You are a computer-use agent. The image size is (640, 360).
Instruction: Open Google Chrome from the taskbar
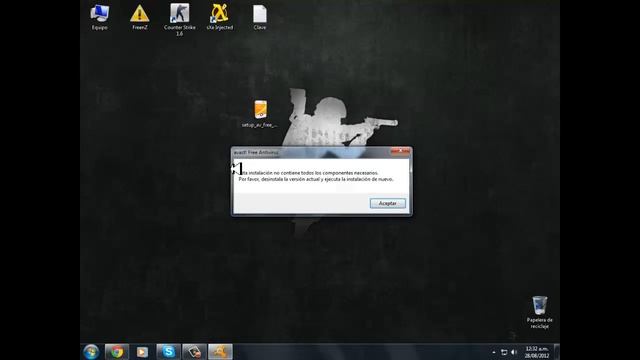click(x=117, y=352)
